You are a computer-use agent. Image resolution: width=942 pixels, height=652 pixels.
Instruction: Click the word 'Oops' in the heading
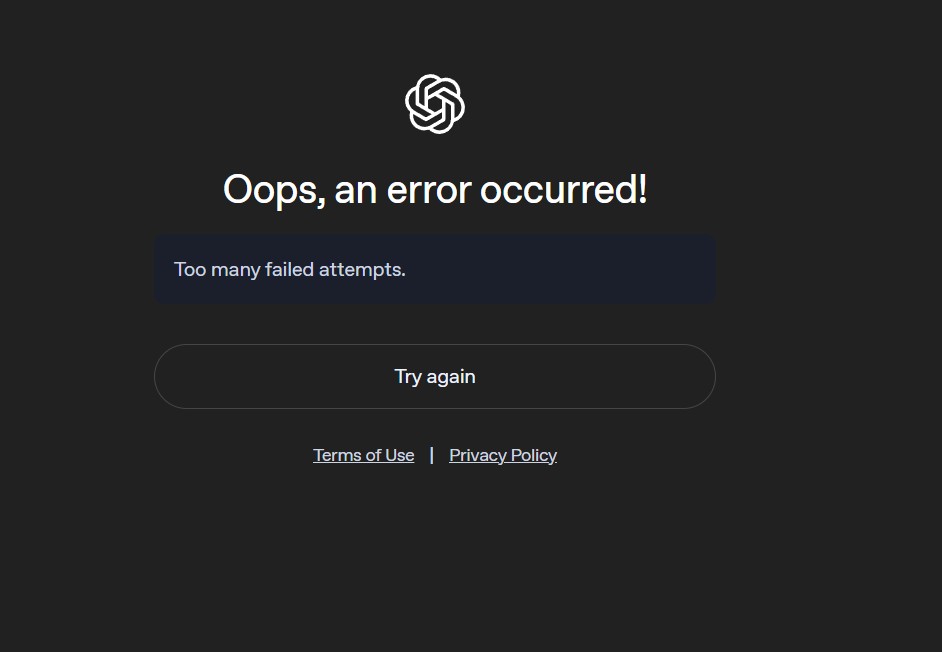[x=272, y=191]
